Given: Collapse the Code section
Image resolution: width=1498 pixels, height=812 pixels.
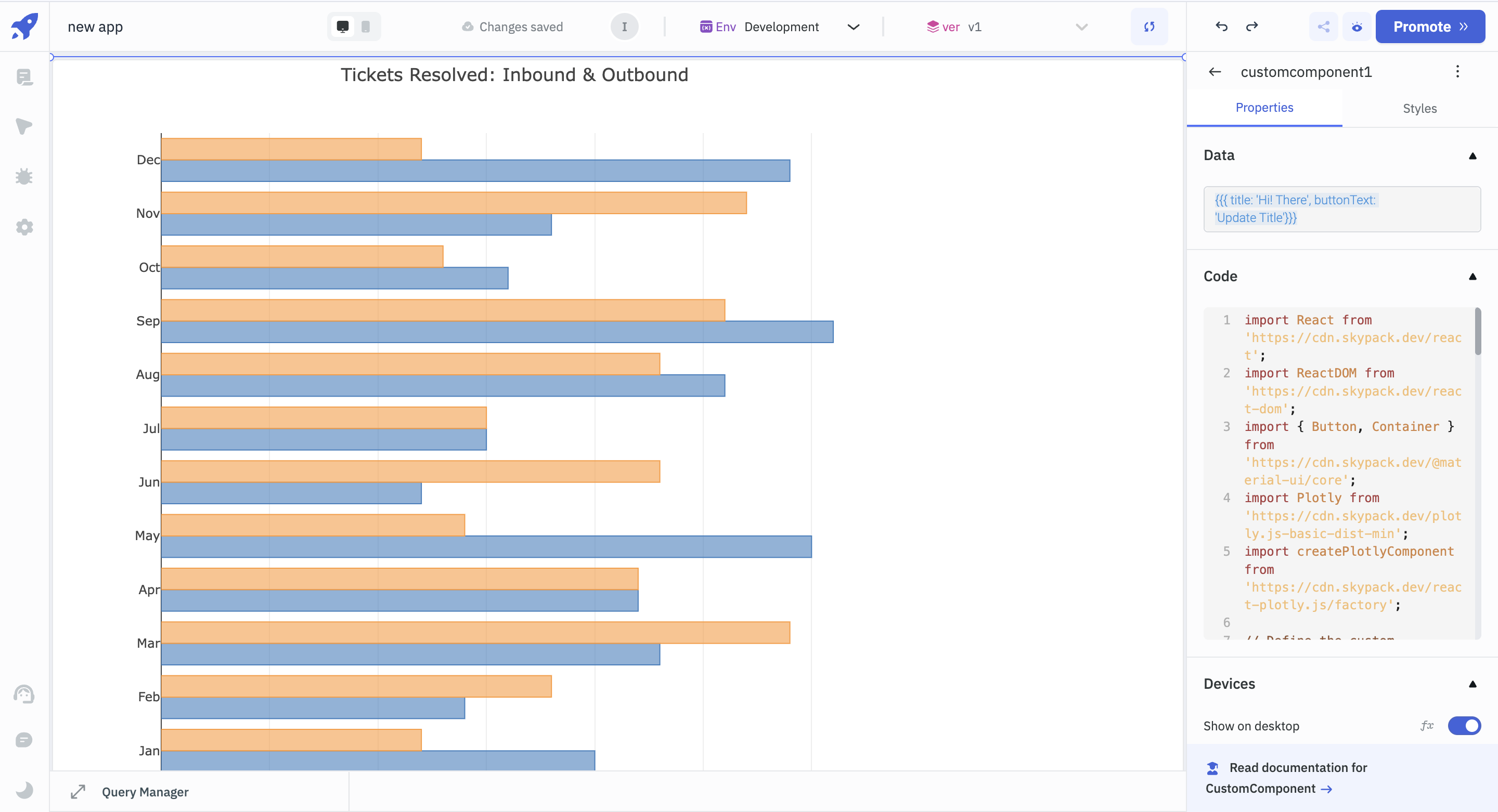Looking at the screenshot, I should pos(1473,277).
